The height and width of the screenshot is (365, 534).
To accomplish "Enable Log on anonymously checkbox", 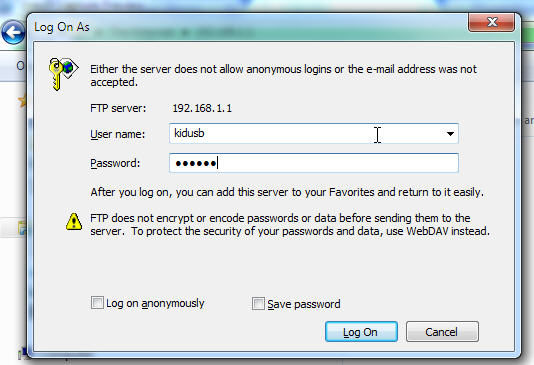I will 97,302.
